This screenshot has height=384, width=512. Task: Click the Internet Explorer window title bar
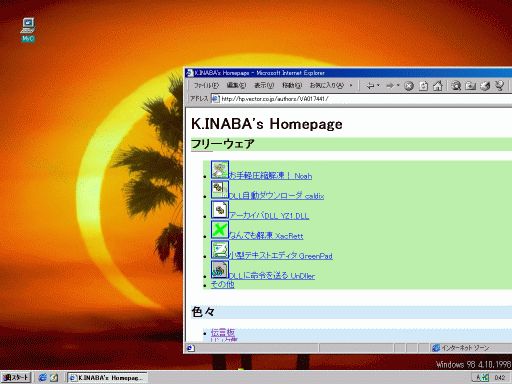tap(348, 73)
